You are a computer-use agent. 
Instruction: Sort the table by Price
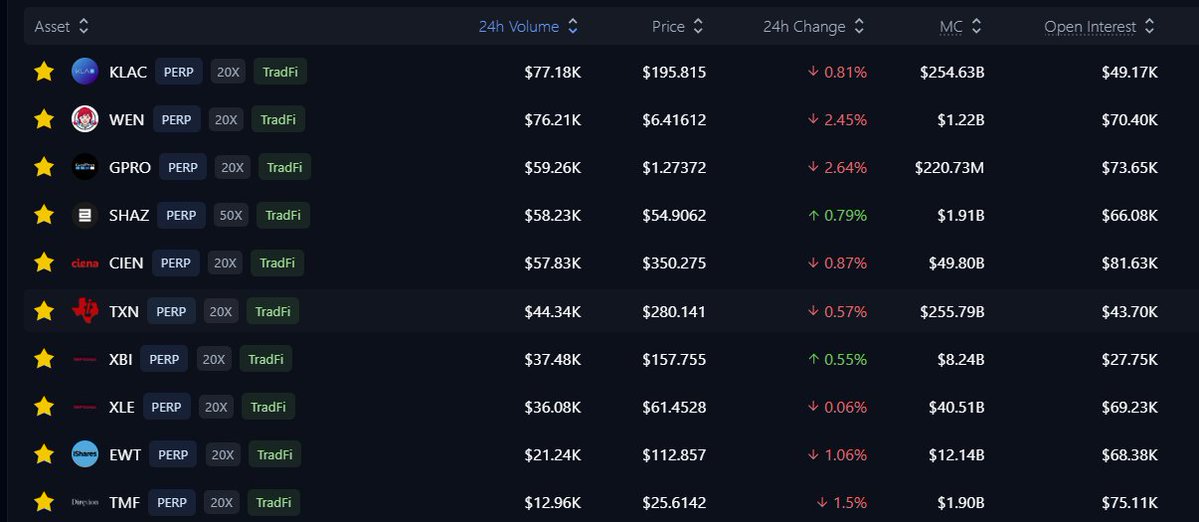click(x=677, y=27)
